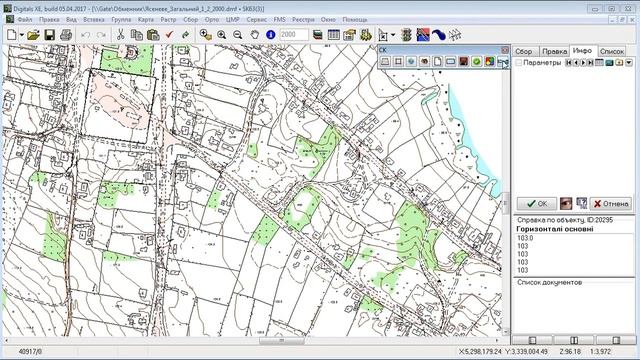Open the Реестри menu
Viewport: 640px width, 360px height.
click(x=303, y=20)
